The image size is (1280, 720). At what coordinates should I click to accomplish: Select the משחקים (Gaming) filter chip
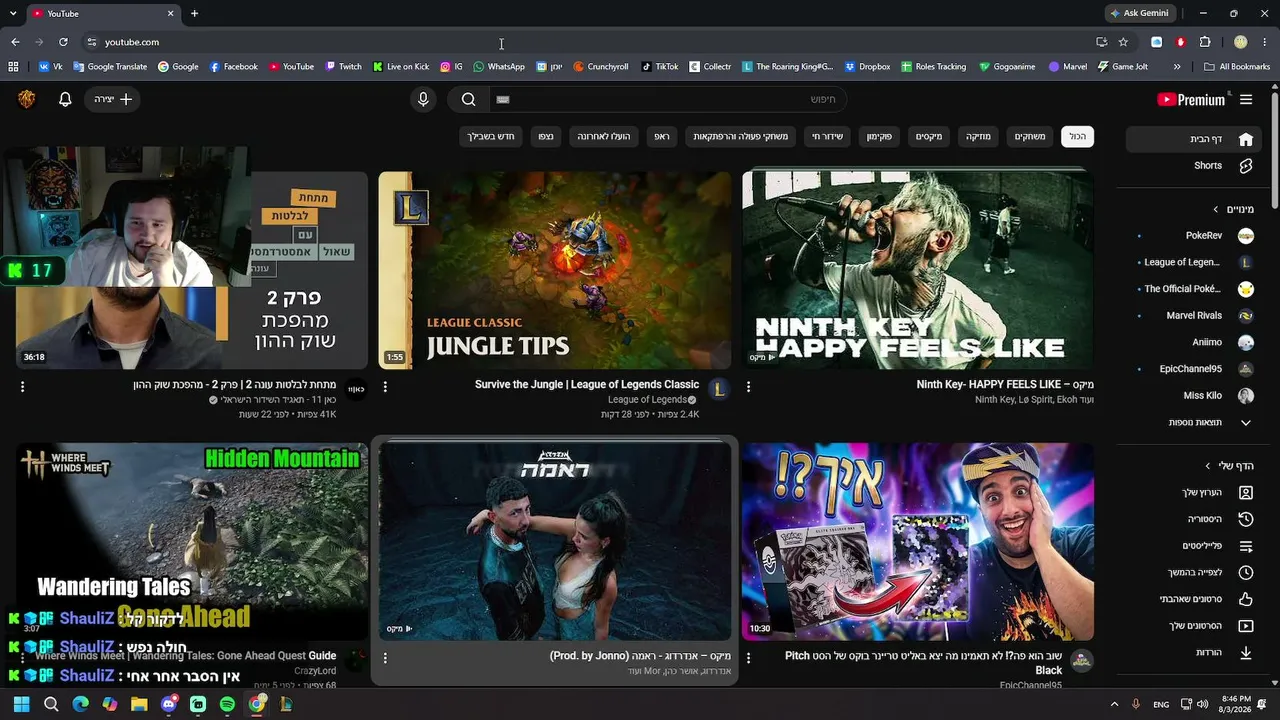coord(1030,136)
